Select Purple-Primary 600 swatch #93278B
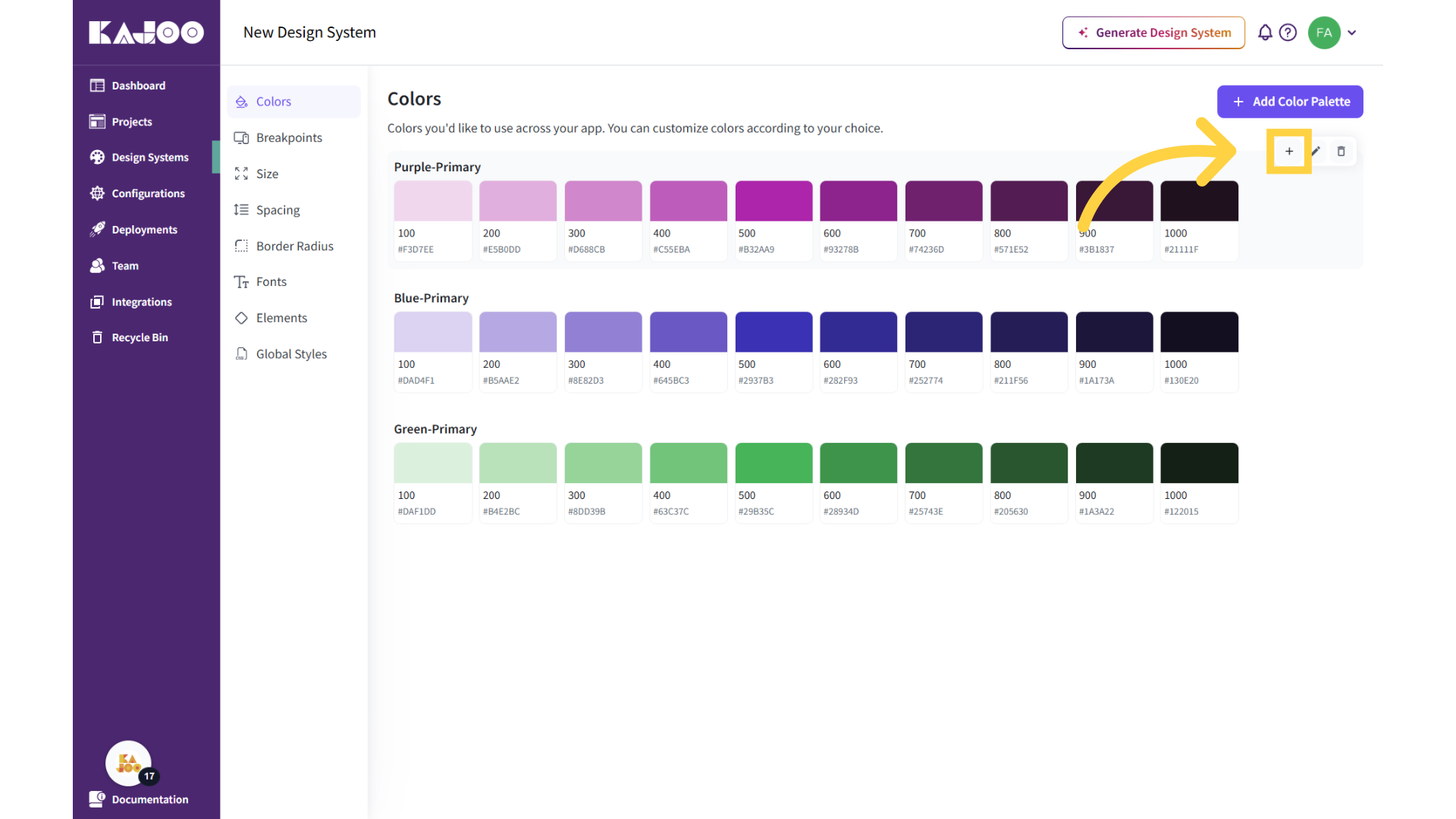 (858, 221)
